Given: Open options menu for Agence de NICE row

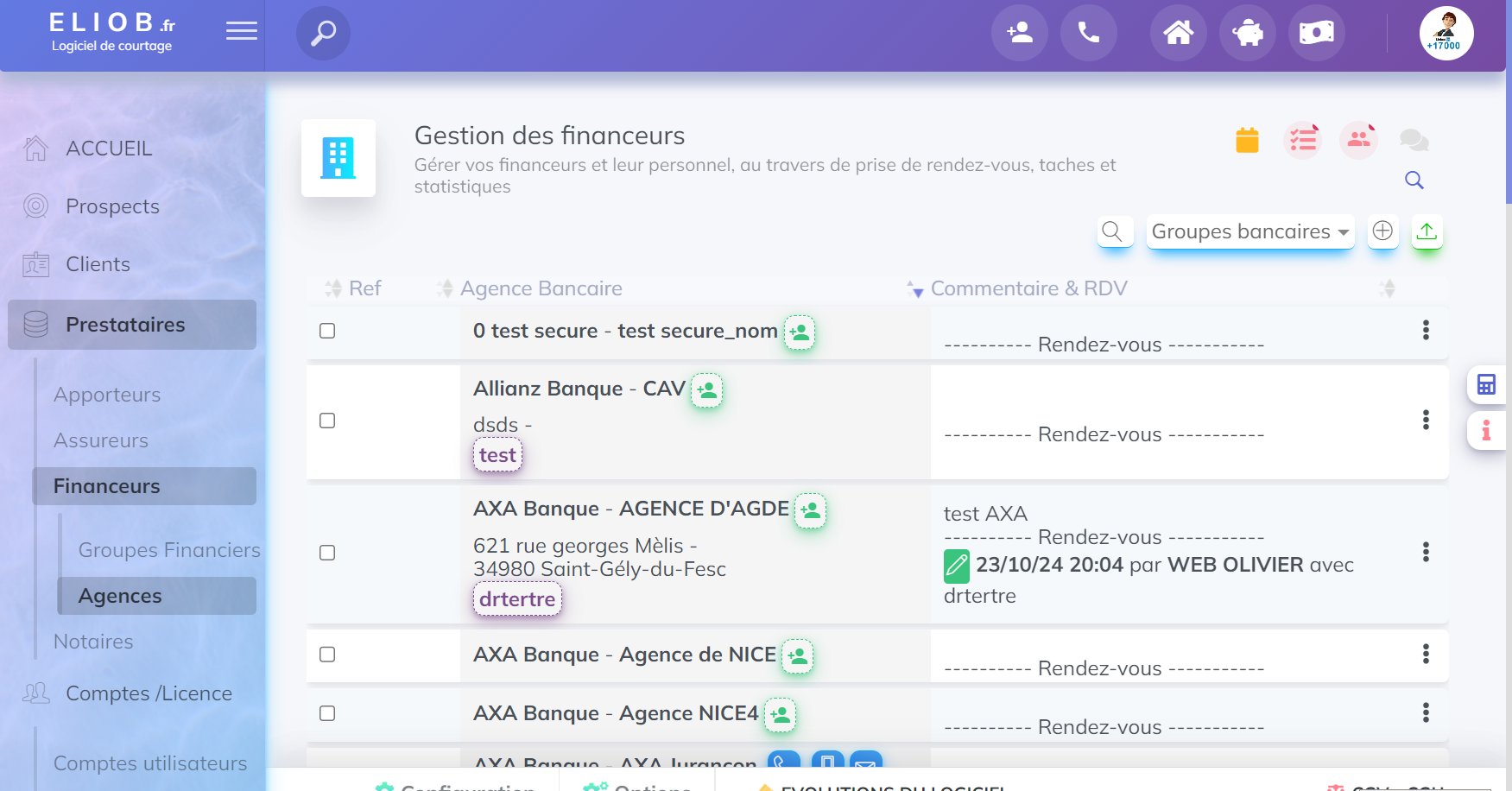Looking at the screenshot, I should point(1426,654).
